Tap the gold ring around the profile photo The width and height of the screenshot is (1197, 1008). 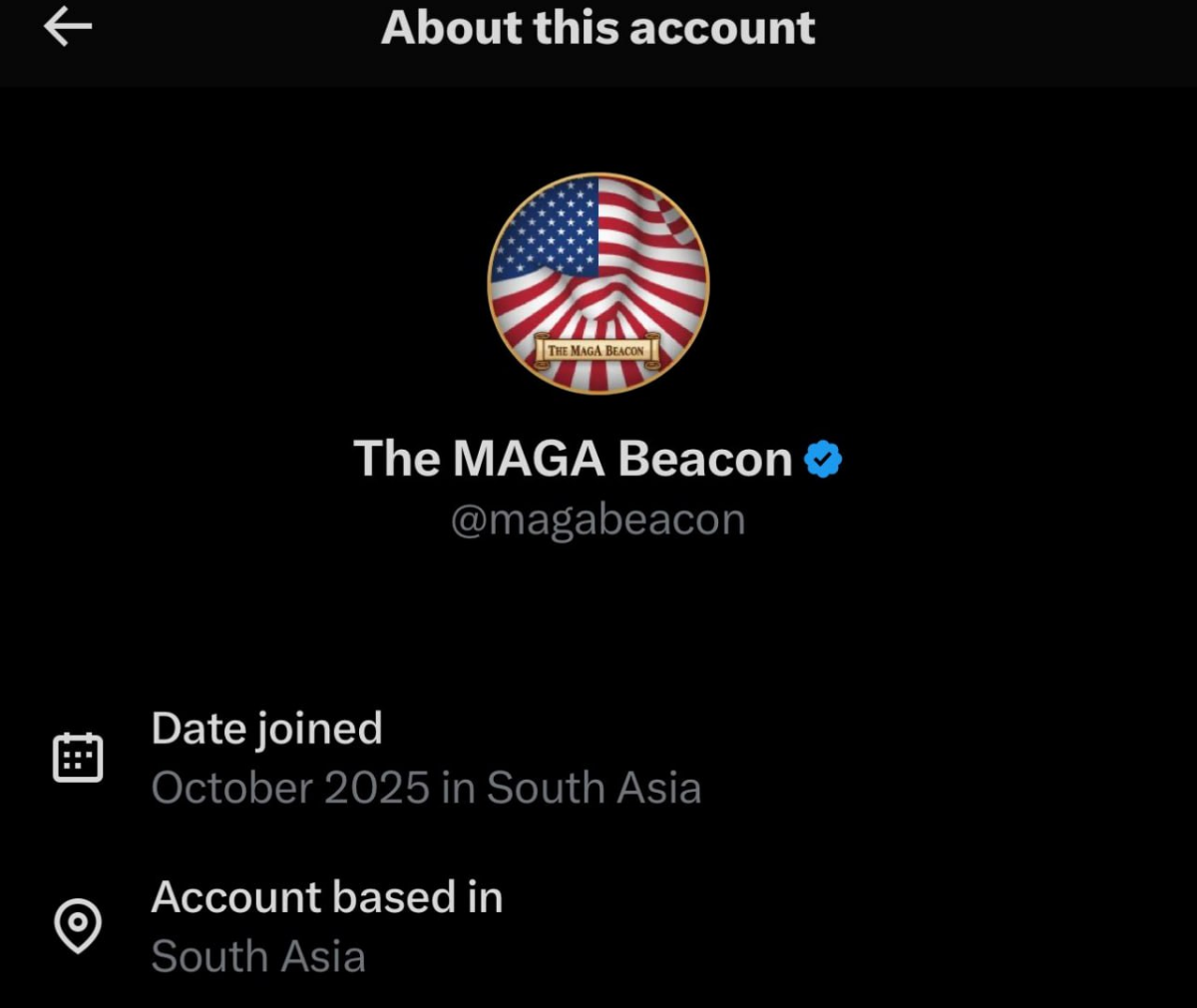point(597,176)
